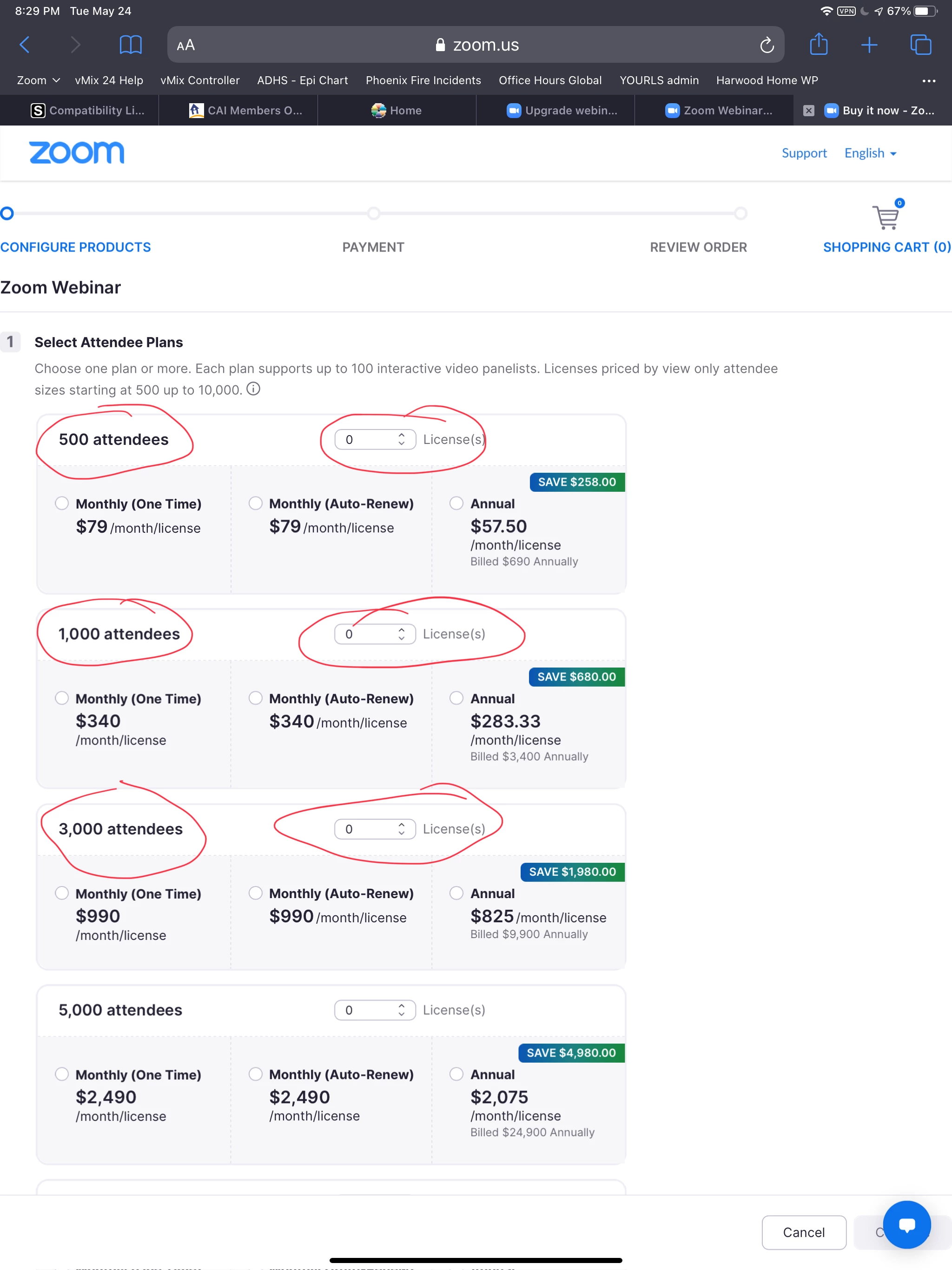
Task: Select Monthly (Auto-Renew) for 1,000 attendees
Action: point(256,698)
